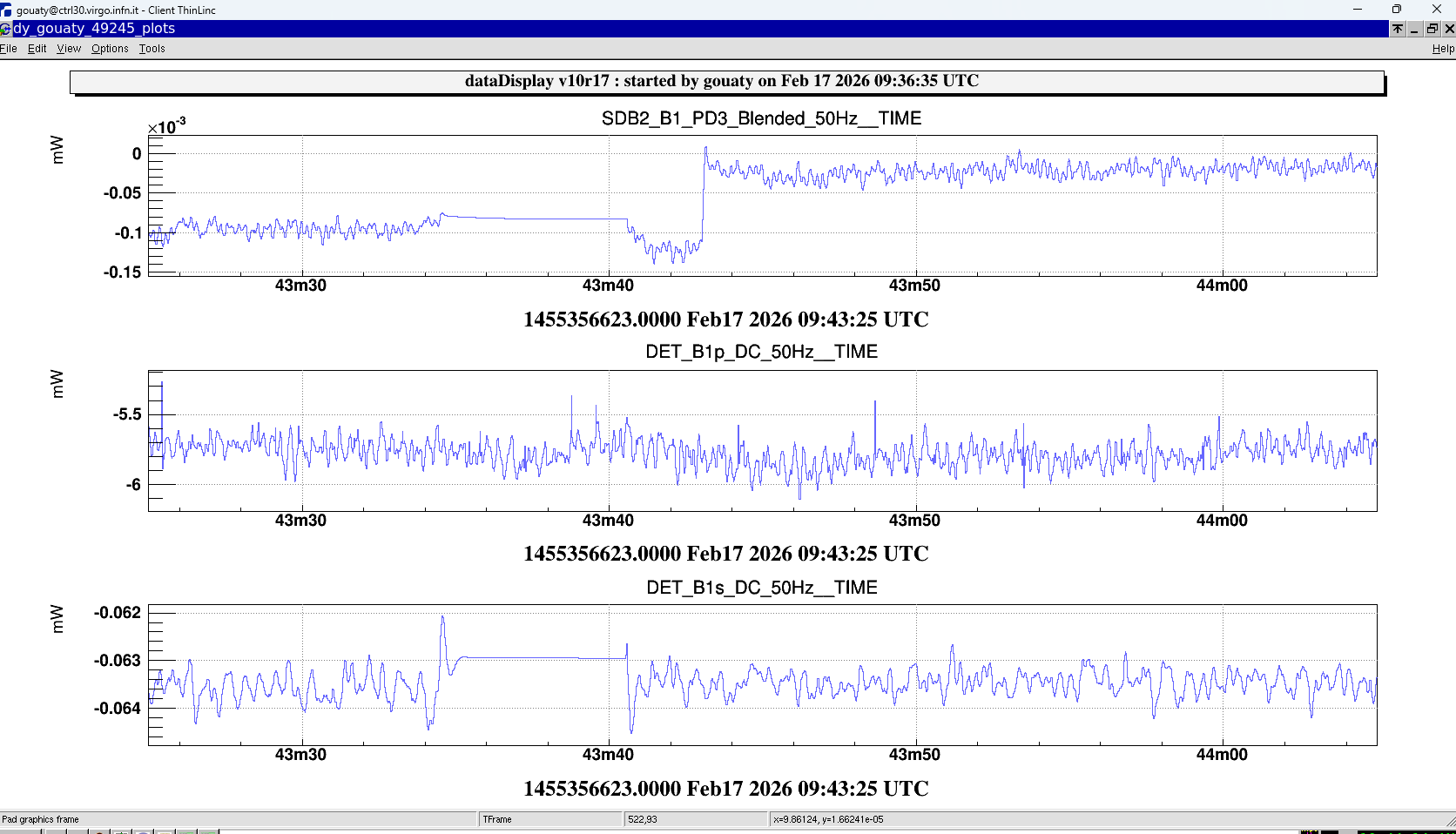Open the Help menu
The height and width of the screenshot is (834, 1456).
[1443, 49]
